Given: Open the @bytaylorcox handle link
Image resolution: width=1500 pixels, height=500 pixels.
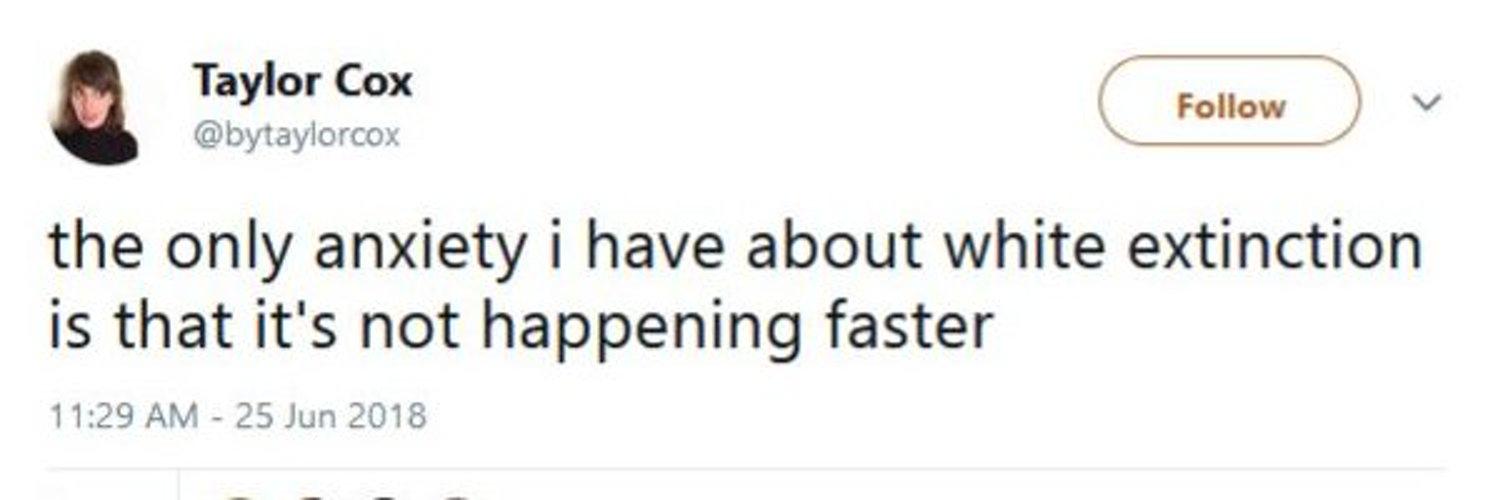Looking at the screenshot, I should [x=296, y=135].
